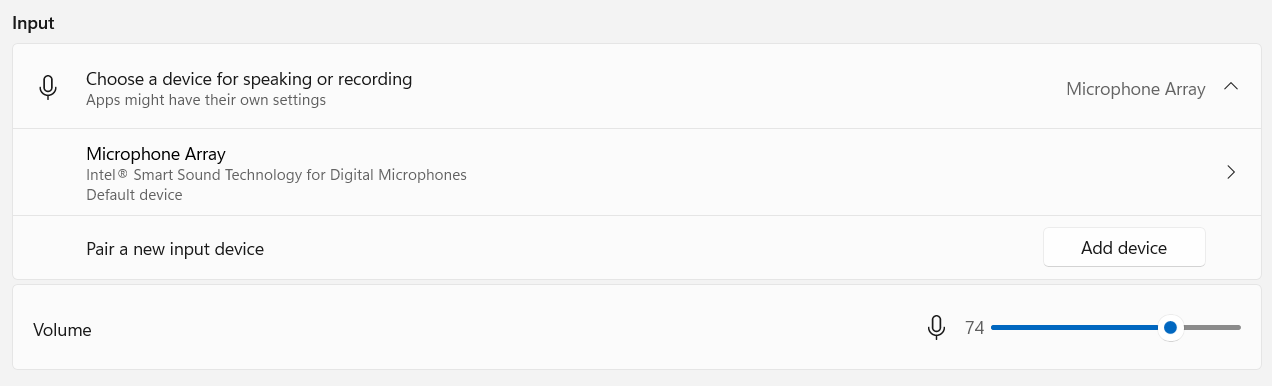The width and height of the screenshot is (1272, 386).
Task: Click the volume slider thumb
Action: coord(1170,327)
